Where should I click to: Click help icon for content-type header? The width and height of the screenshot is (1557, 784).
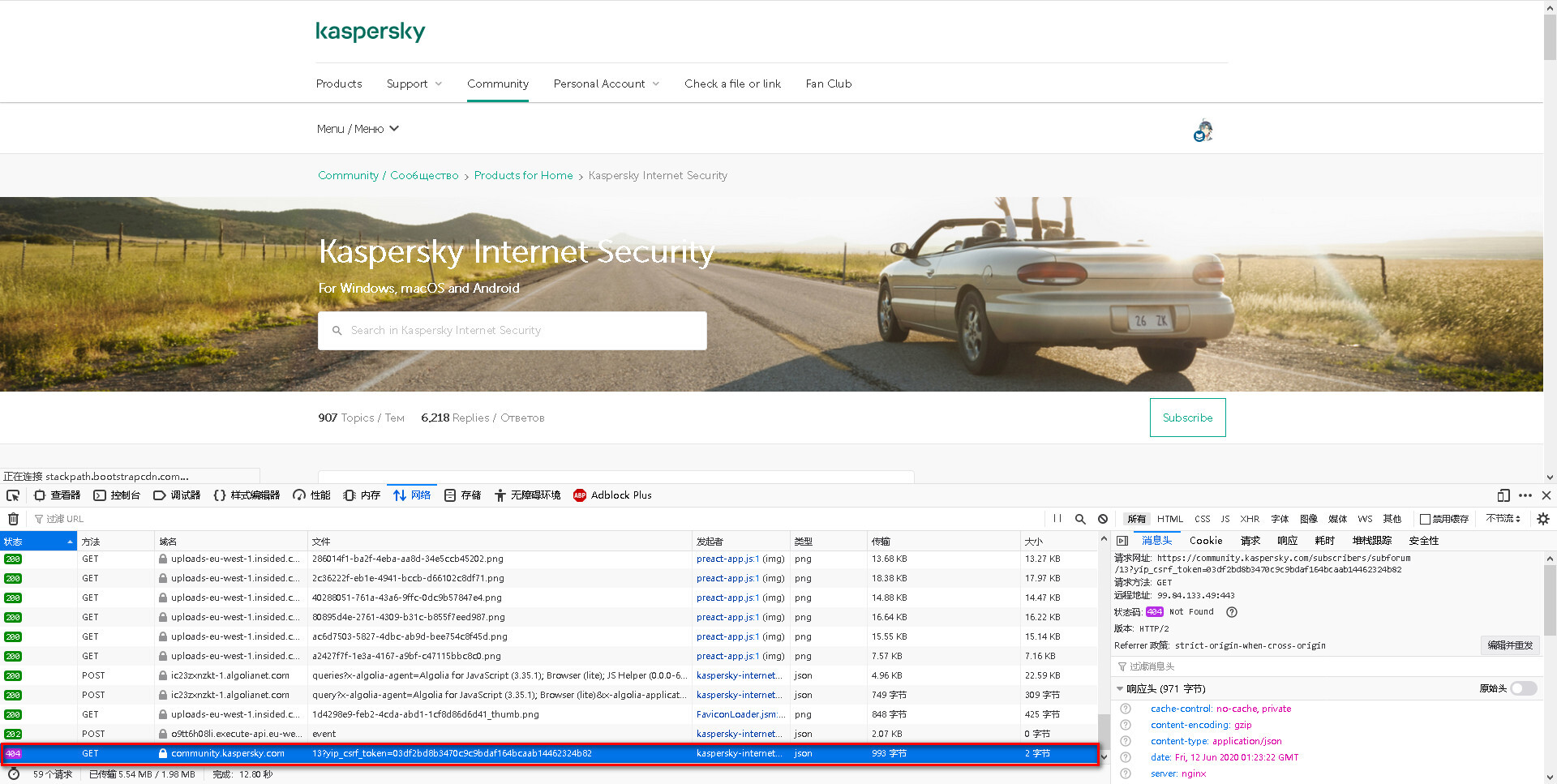point(1126,741)
